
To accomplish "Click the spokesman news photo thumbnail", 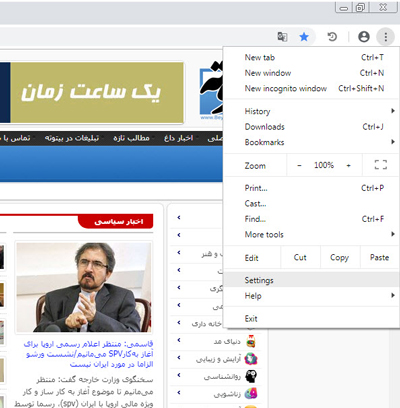I will (x=84, y=287).
